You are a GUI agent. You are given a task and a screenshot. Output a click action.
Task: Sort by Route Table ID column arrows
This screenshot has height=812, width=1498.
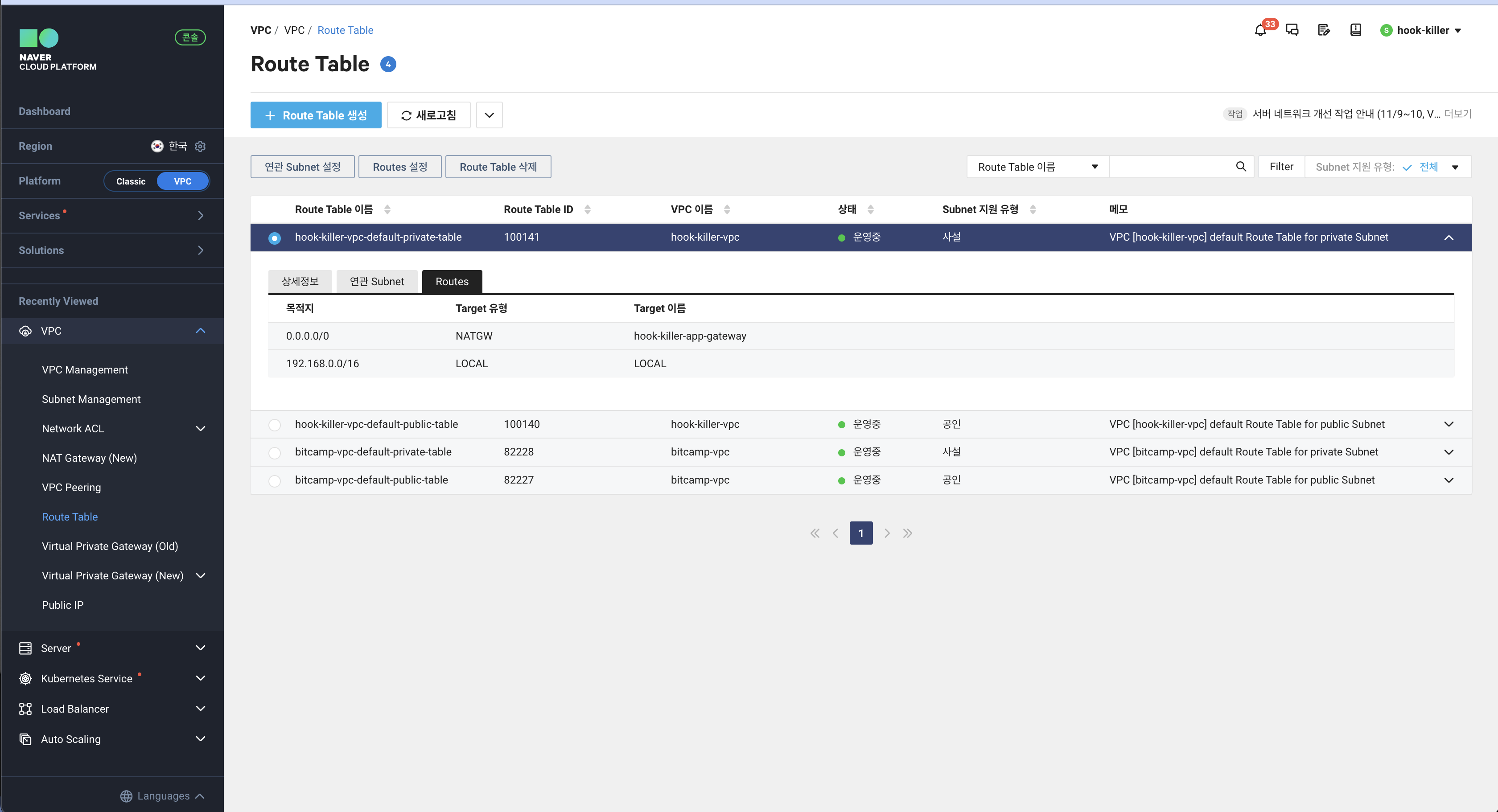point(587,209)
